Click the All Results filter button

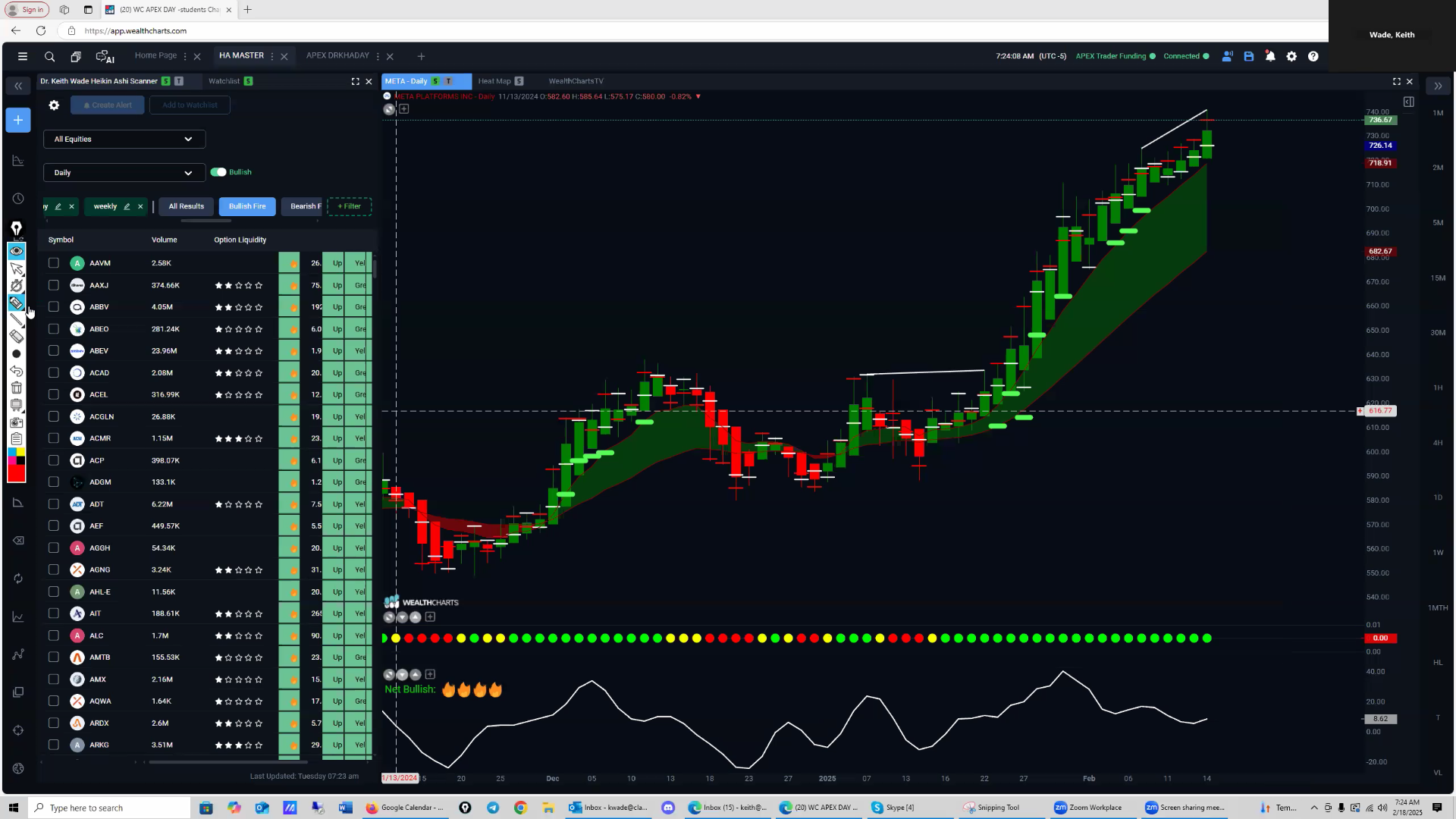(186, 206)
